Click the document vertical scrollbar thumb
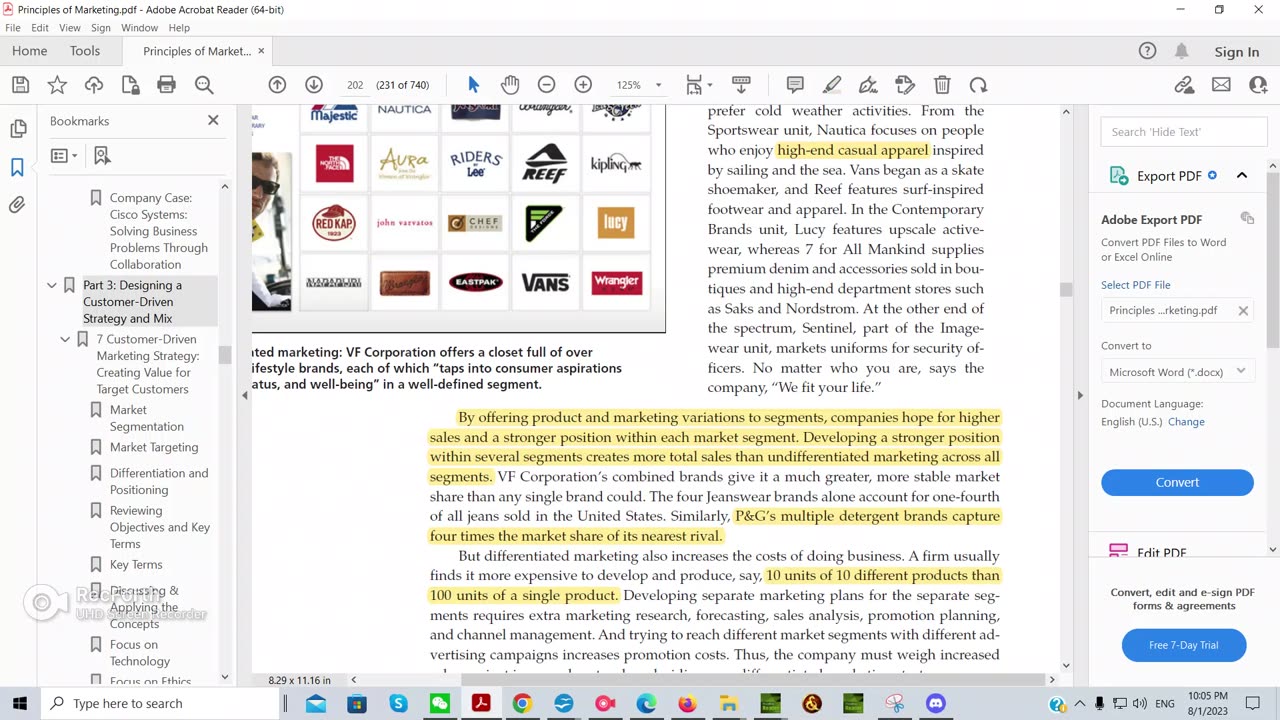This screenshot has width=1280, height=720. [1066, 290]
